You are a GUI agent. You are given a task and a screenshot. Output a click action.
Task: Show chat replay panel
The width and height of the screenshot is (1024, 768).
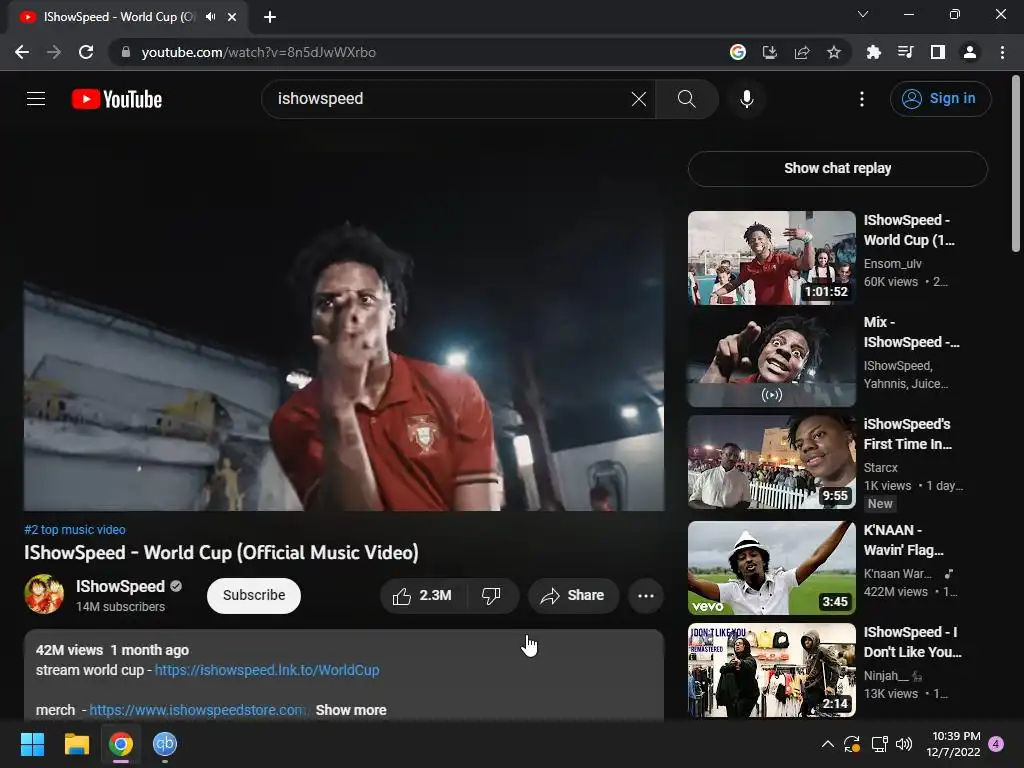point(837,168)
